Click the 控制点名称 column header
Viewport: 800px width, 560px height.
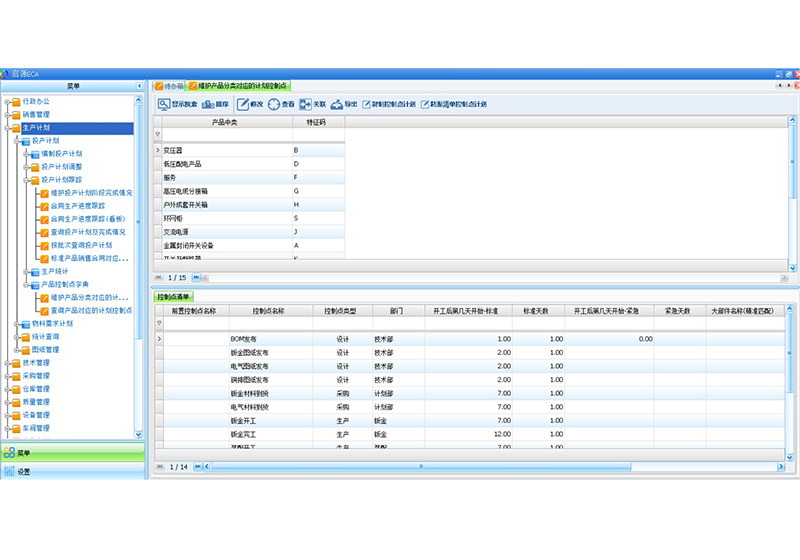point(271,311)
